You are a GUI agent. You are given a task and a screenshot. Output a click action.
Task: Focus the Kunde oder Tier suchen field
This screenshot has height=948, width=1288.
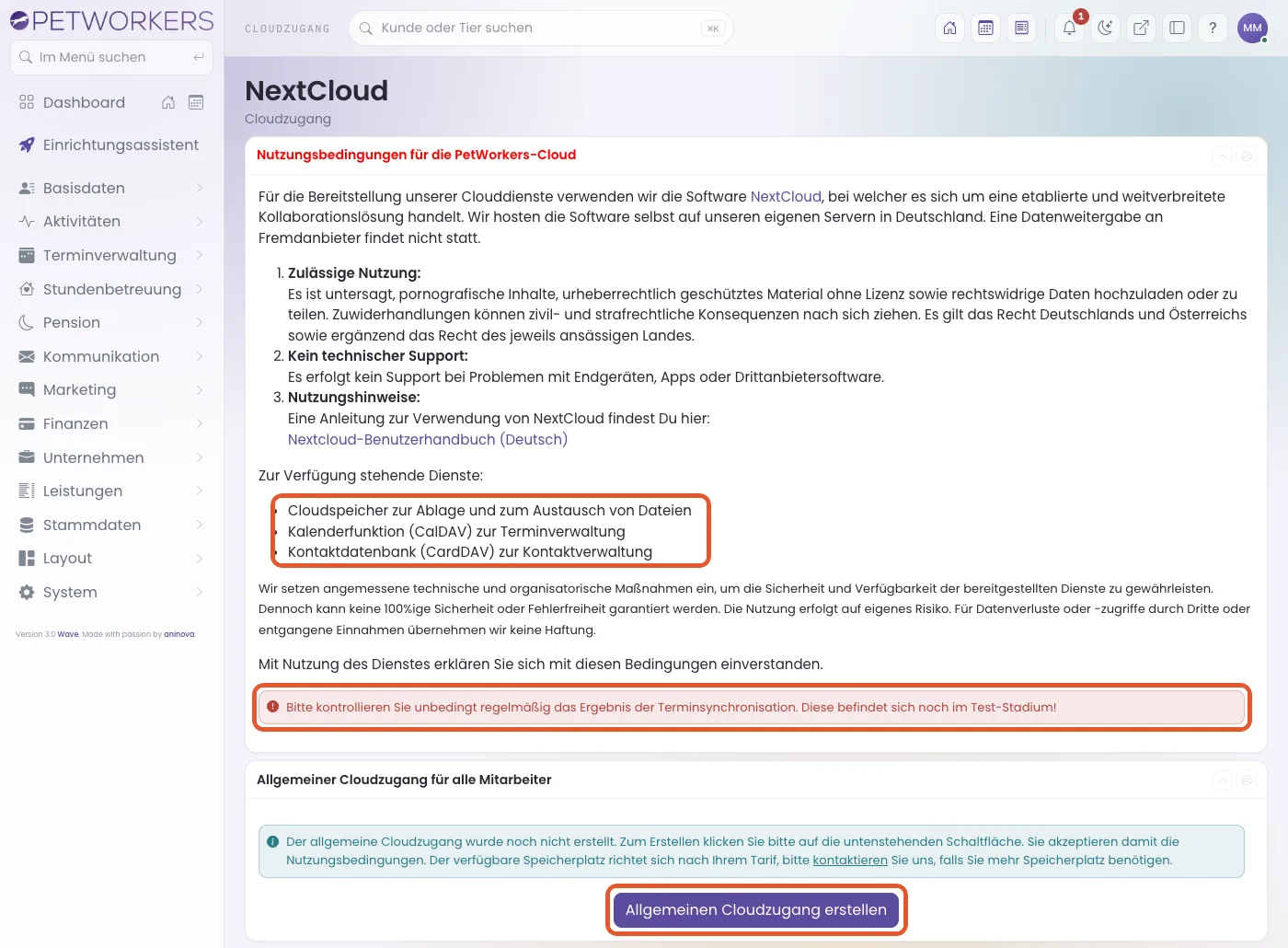click(x=541, y=29)
